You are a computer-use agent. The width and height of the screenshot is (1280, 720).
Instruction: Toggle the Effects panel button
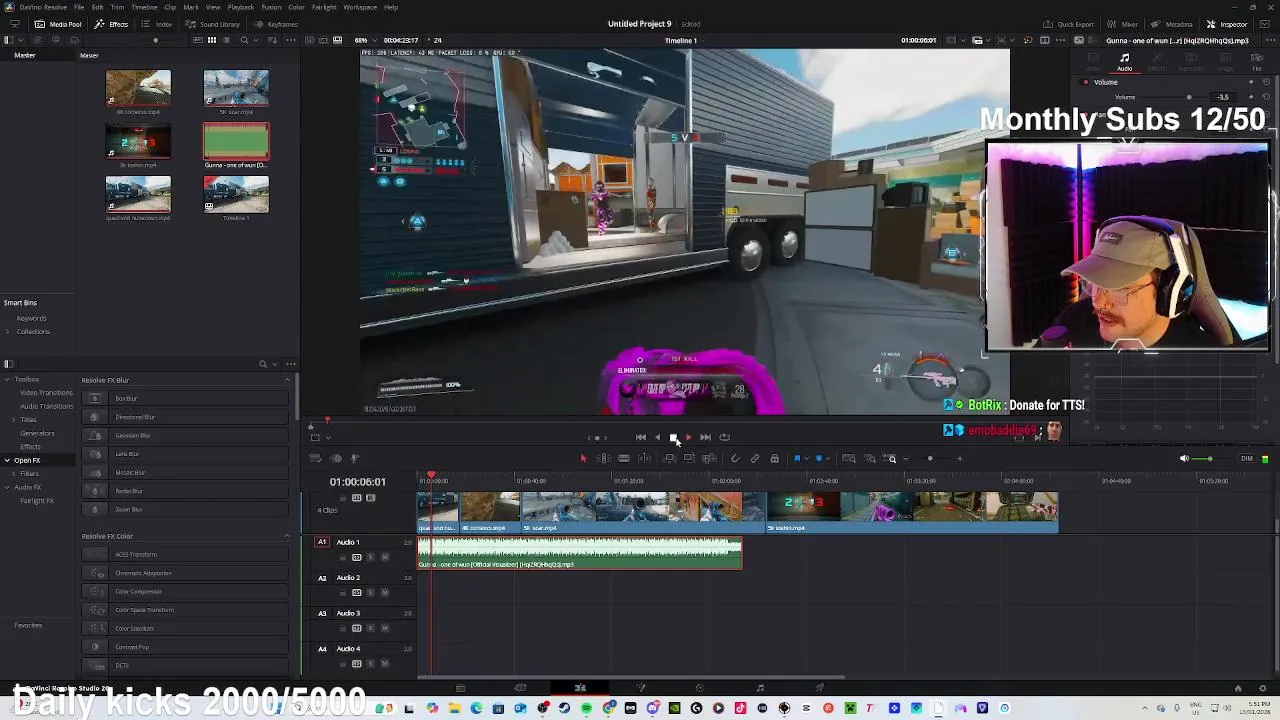click(112, 24)
